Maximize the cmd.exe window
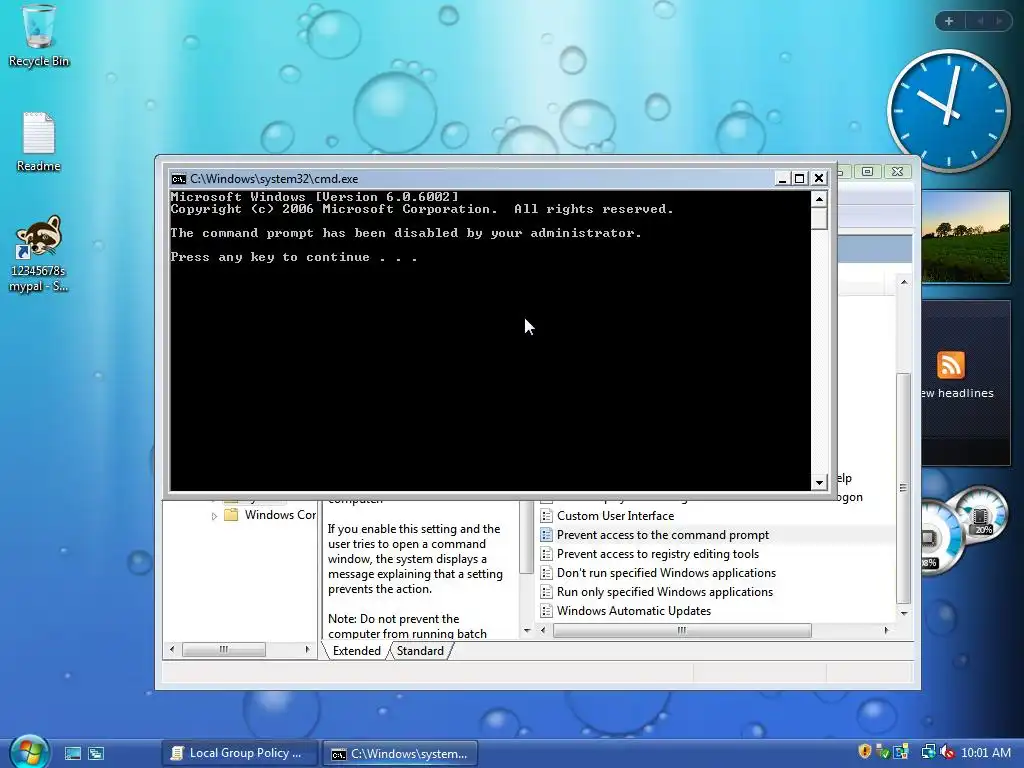1024x768 pixels. click(799, 178)
